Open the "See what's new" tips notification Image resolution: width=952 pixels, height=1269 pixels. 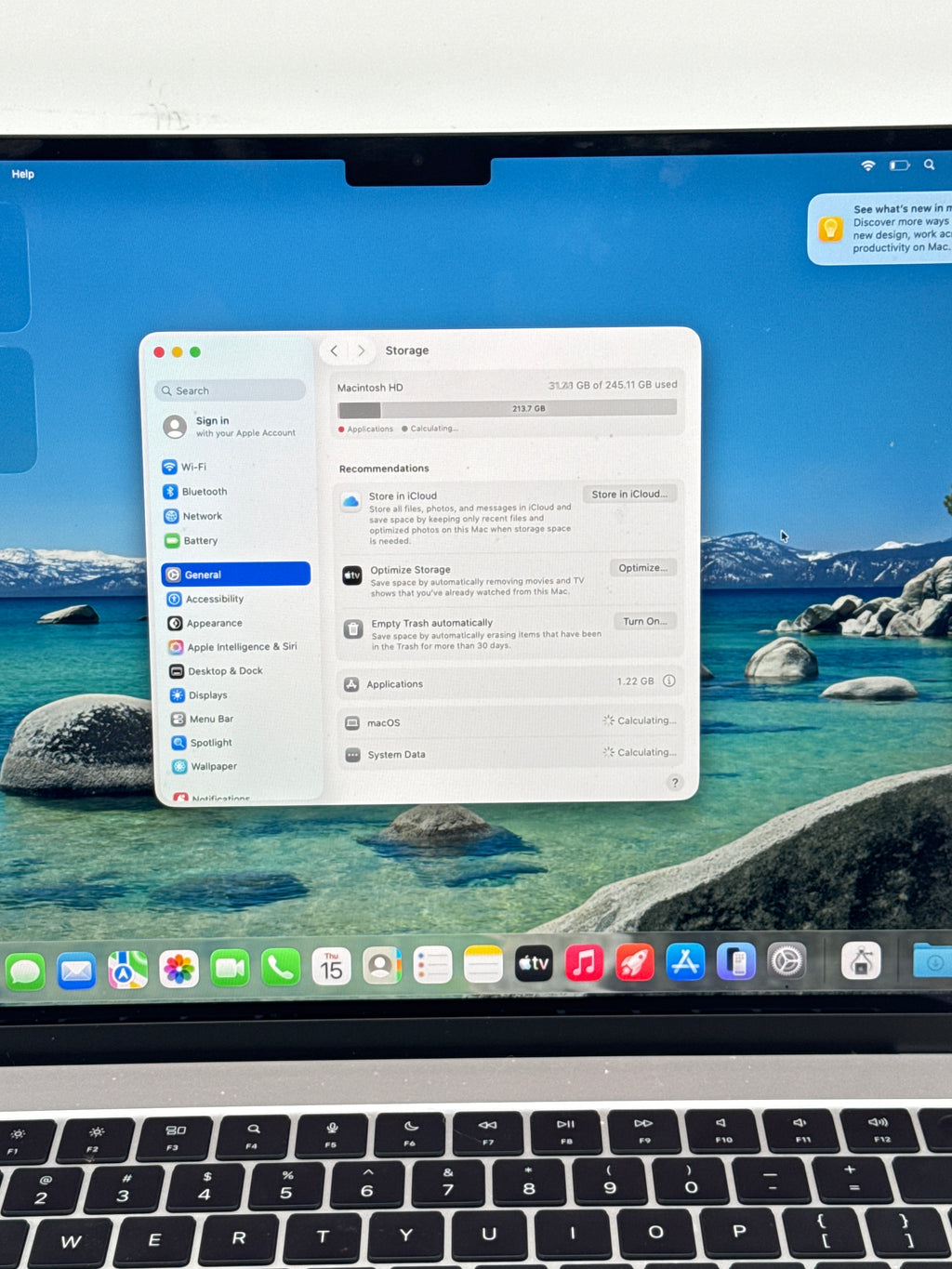(x=881, y=229)
